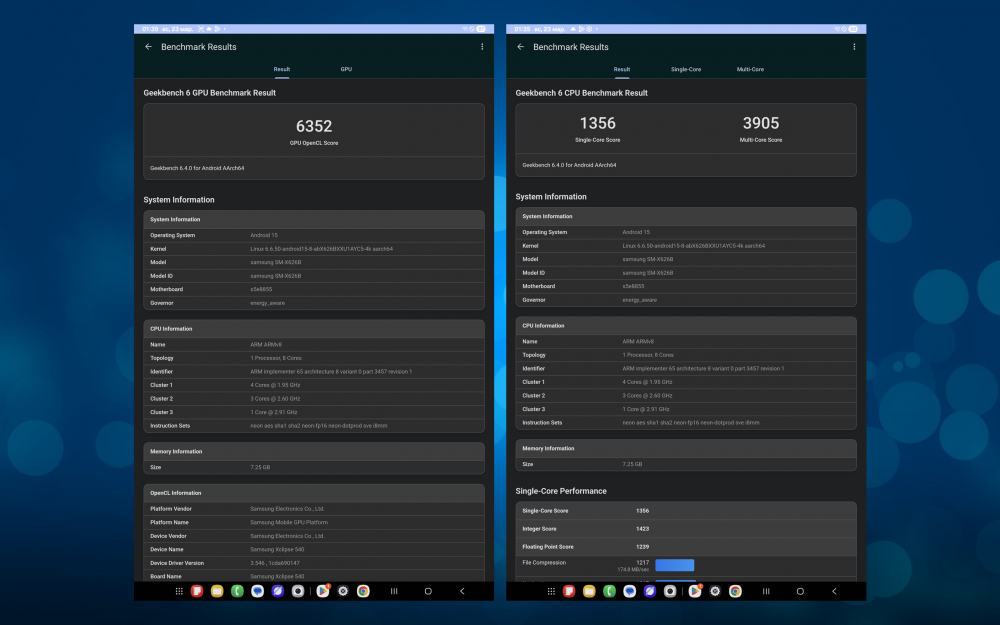Open three-dot menu on CPU results screen
This screenshot has width=1000, height=625.
[x=854, y=47]
